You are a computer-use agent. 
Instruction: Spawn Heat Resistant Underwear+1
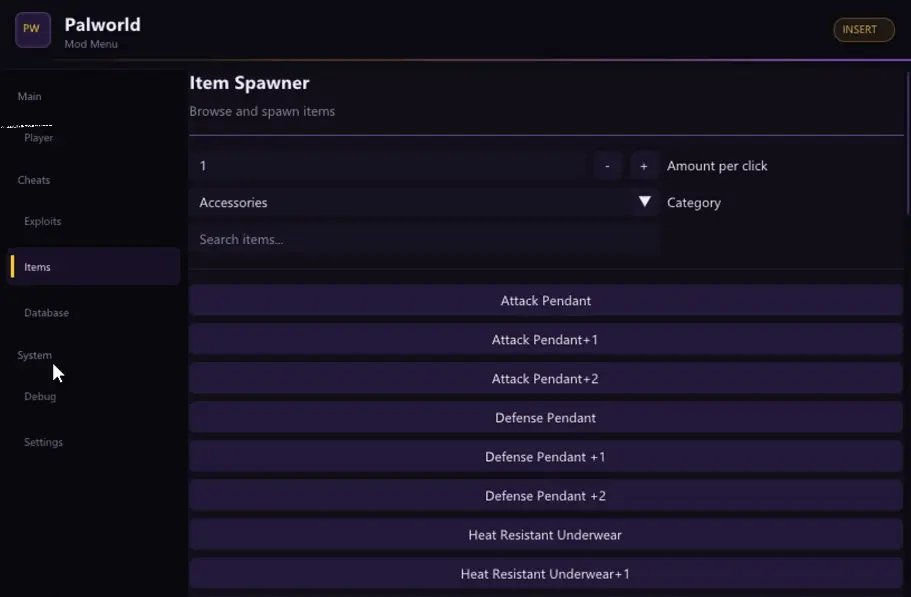click(546, 573)
